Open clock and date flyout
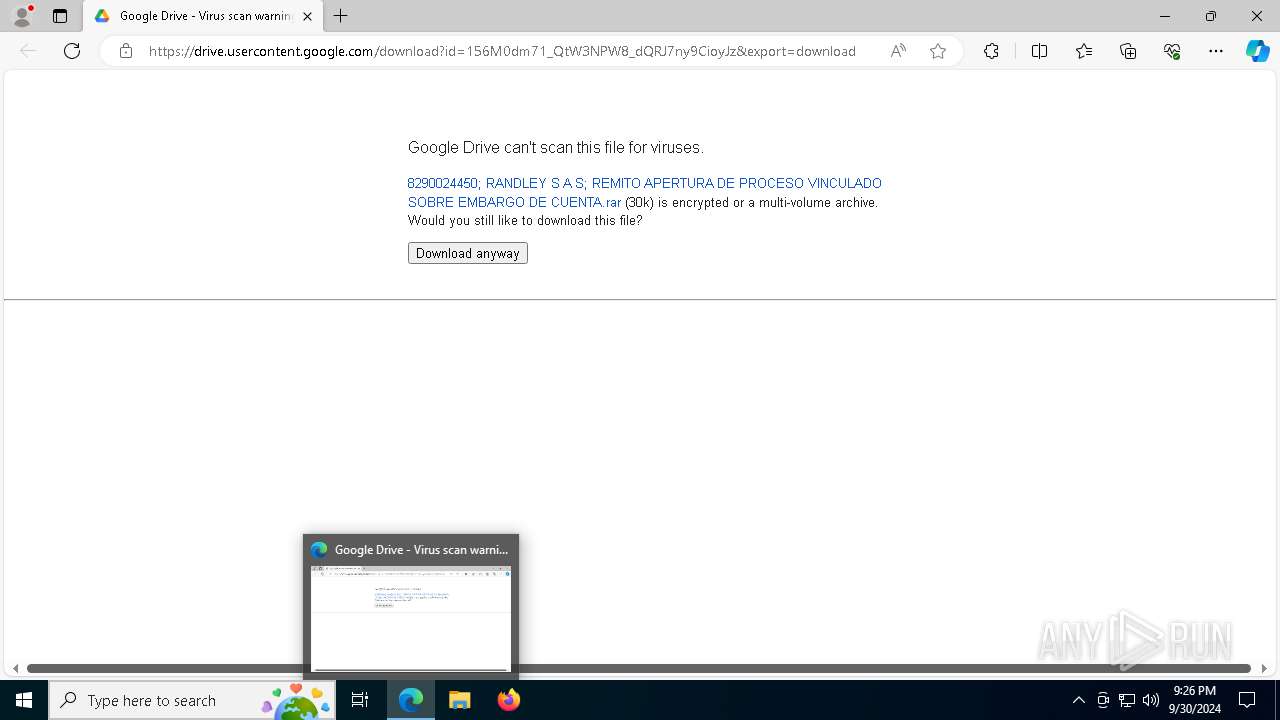 (x=1195, y=700)
